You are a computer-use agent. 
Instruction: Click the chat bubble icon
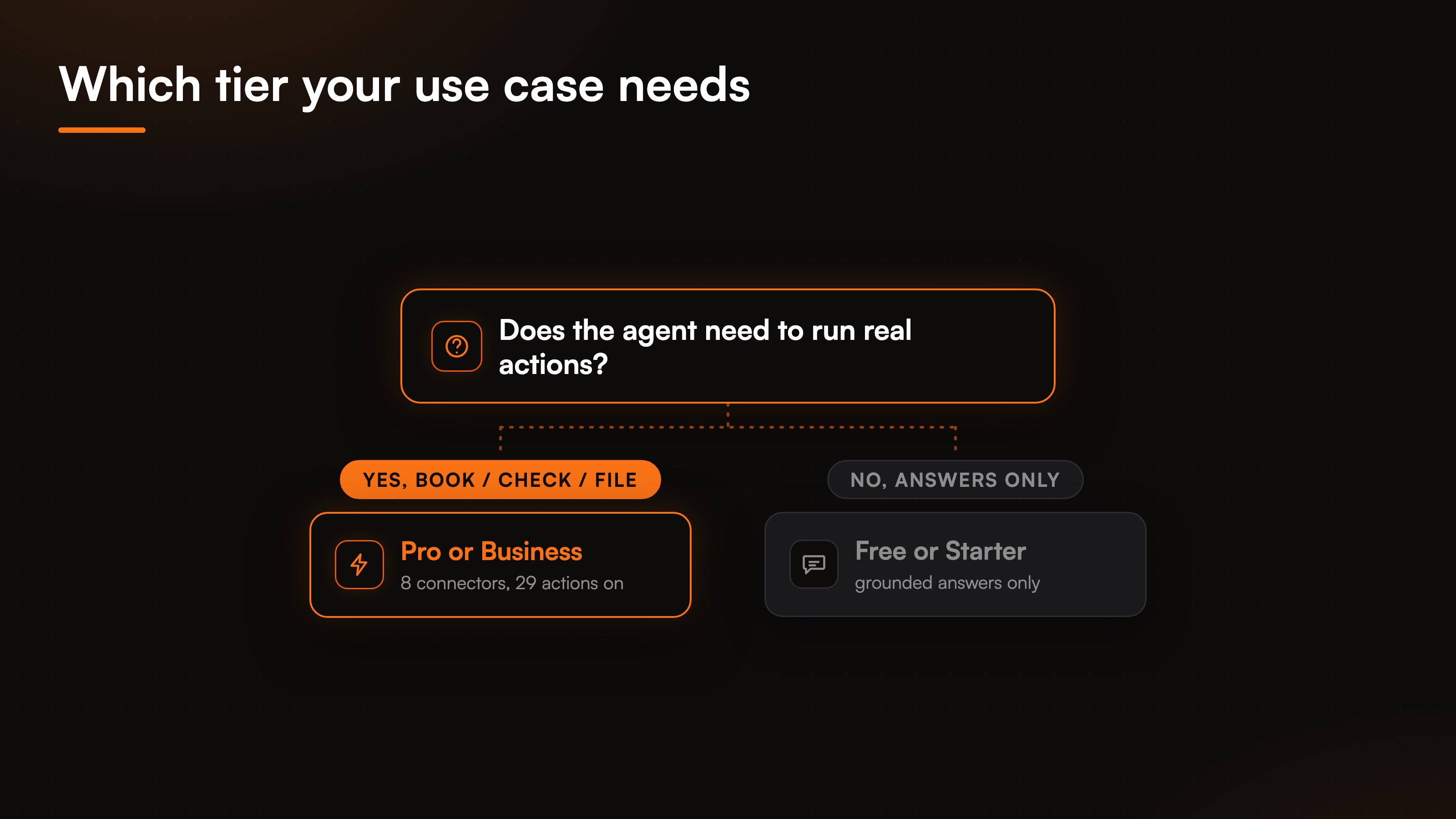[814, 564]
